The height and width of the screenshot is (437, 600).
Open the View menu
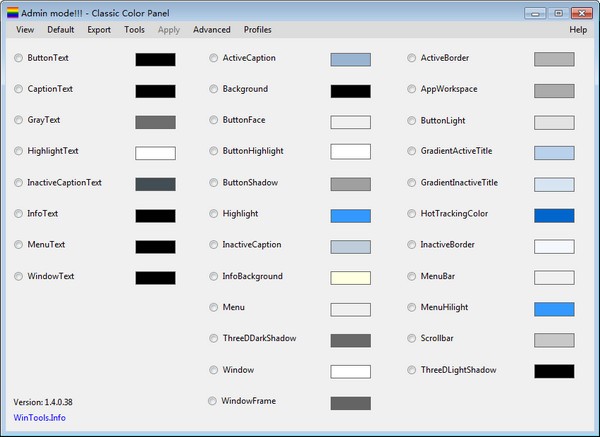(x=25, y=30)
